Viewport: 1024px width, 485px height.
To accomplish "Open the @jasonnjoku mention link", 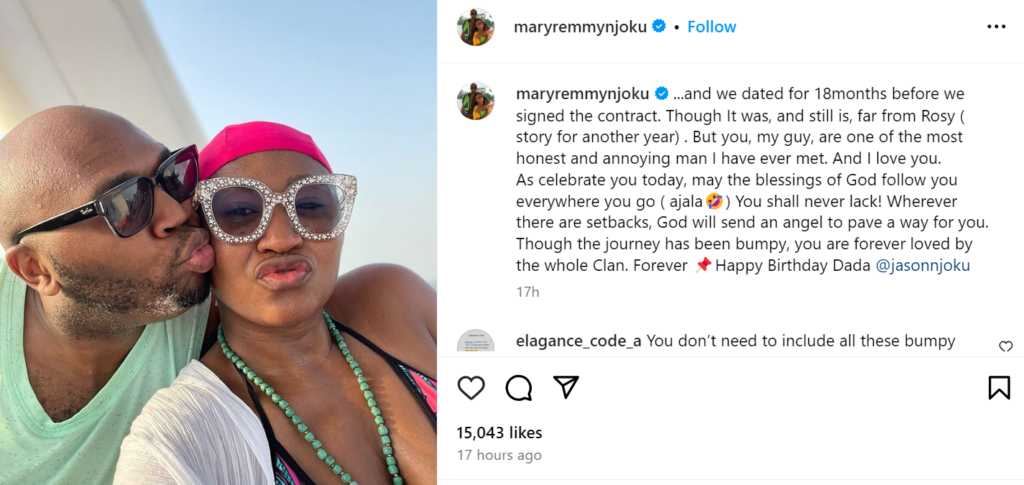I will click(x=923, y=266).
